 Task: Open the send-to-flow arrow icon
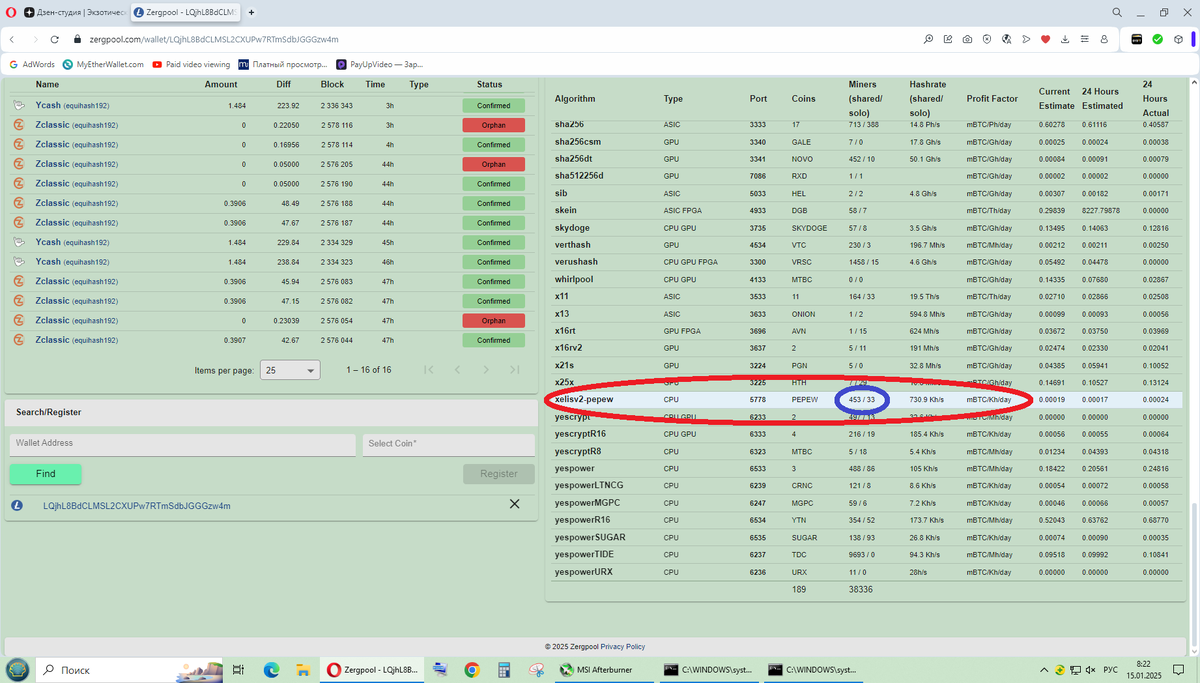point(1026,39)
